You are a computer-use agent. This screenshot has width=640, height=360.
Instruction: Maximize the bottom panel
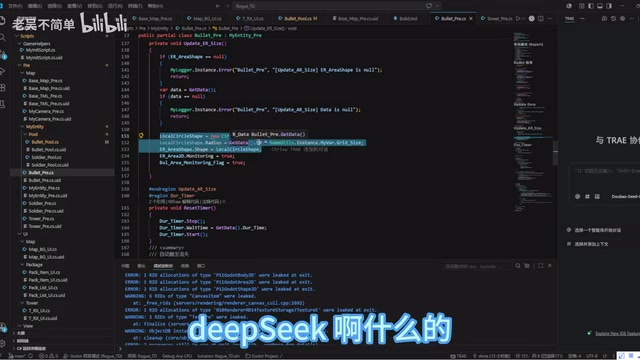[x=540, y=266]
